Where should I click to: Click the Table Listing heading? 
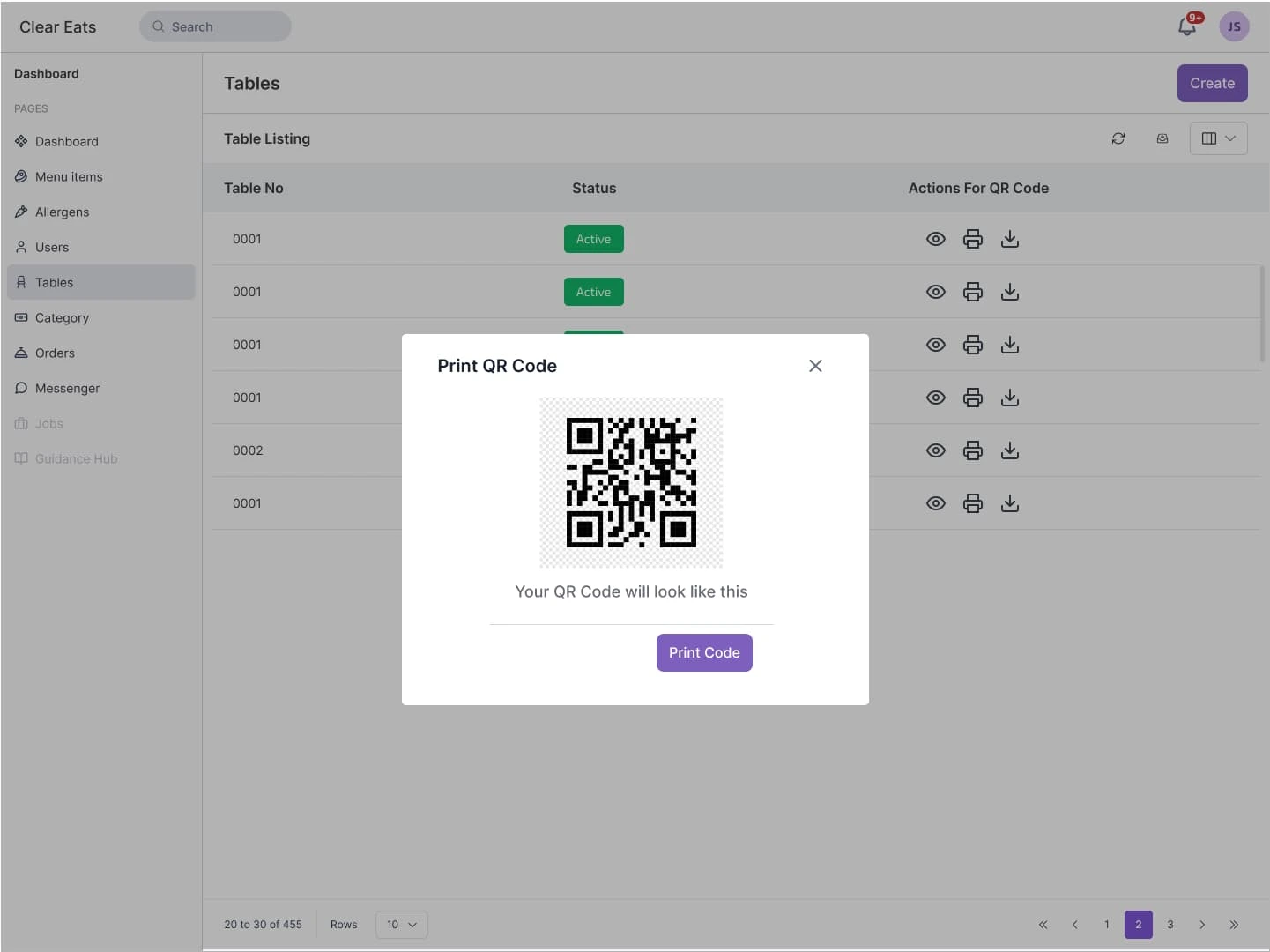(267, 138)
